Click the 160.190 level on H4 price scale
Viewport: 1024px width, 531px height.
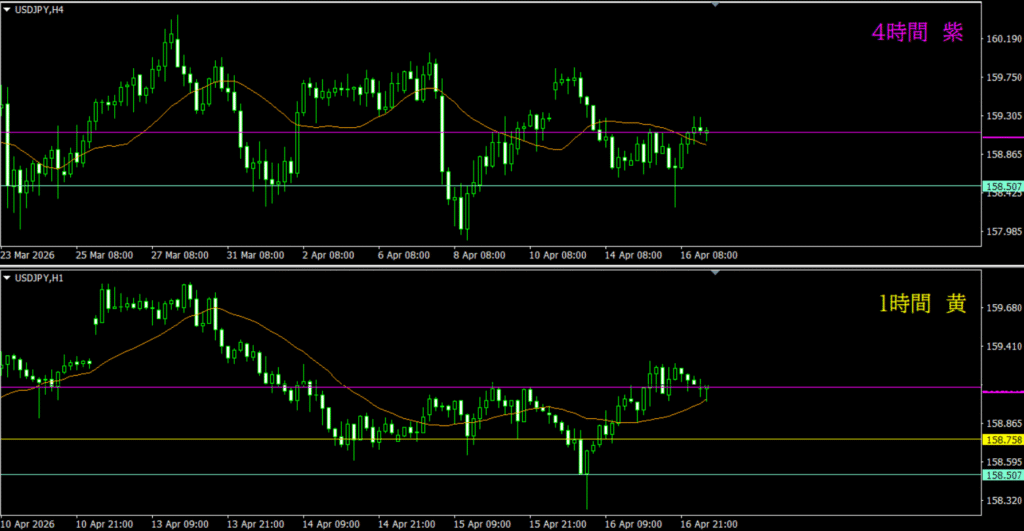(x=1002, y=40)
